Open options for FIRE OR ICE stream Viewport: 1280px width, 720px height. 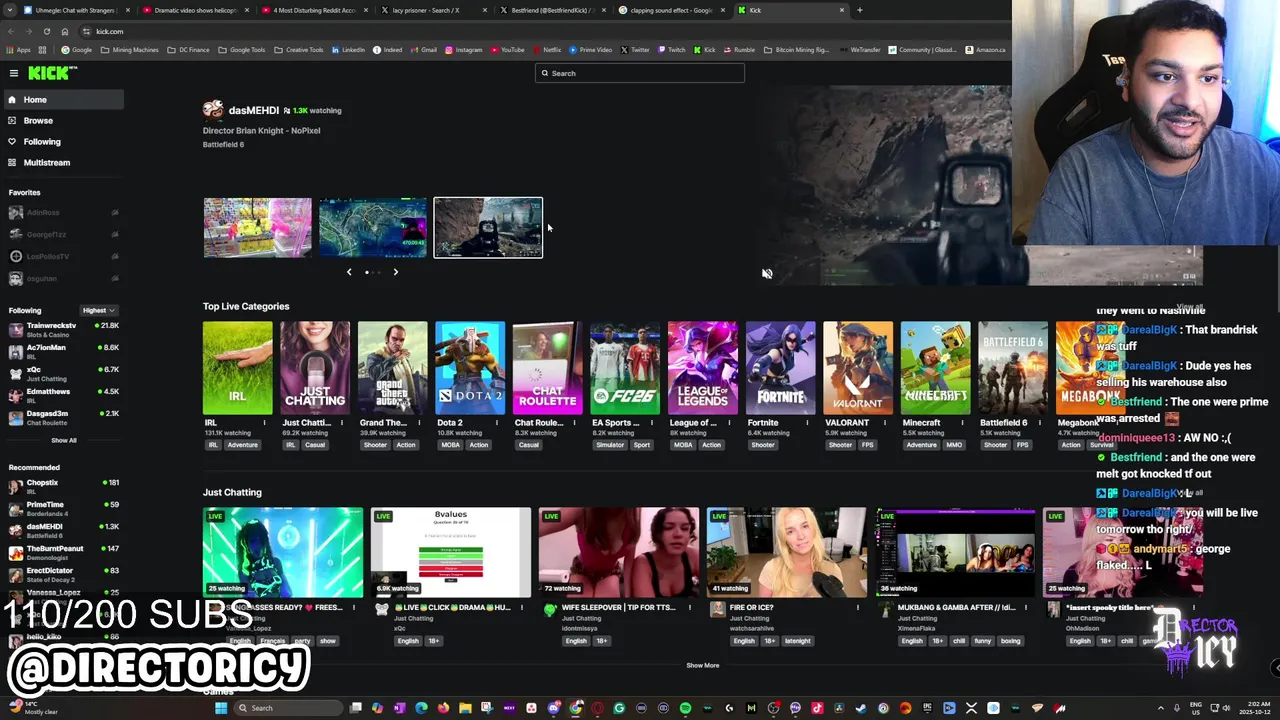point(857,607)
